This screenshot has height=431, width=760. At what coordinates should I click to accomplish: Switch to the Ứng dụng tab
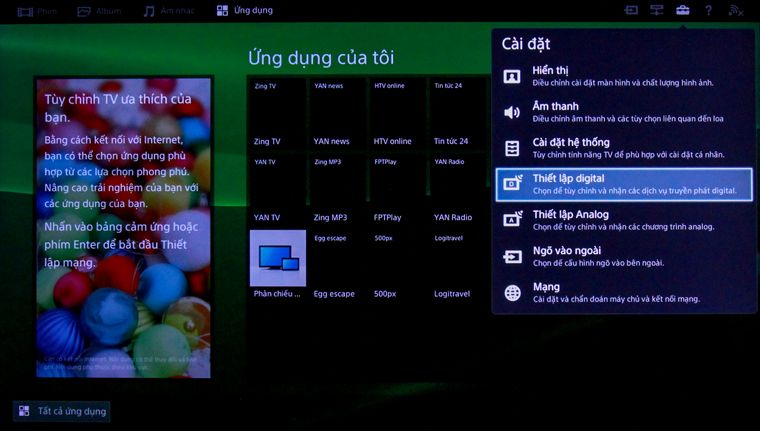[245, 11]
